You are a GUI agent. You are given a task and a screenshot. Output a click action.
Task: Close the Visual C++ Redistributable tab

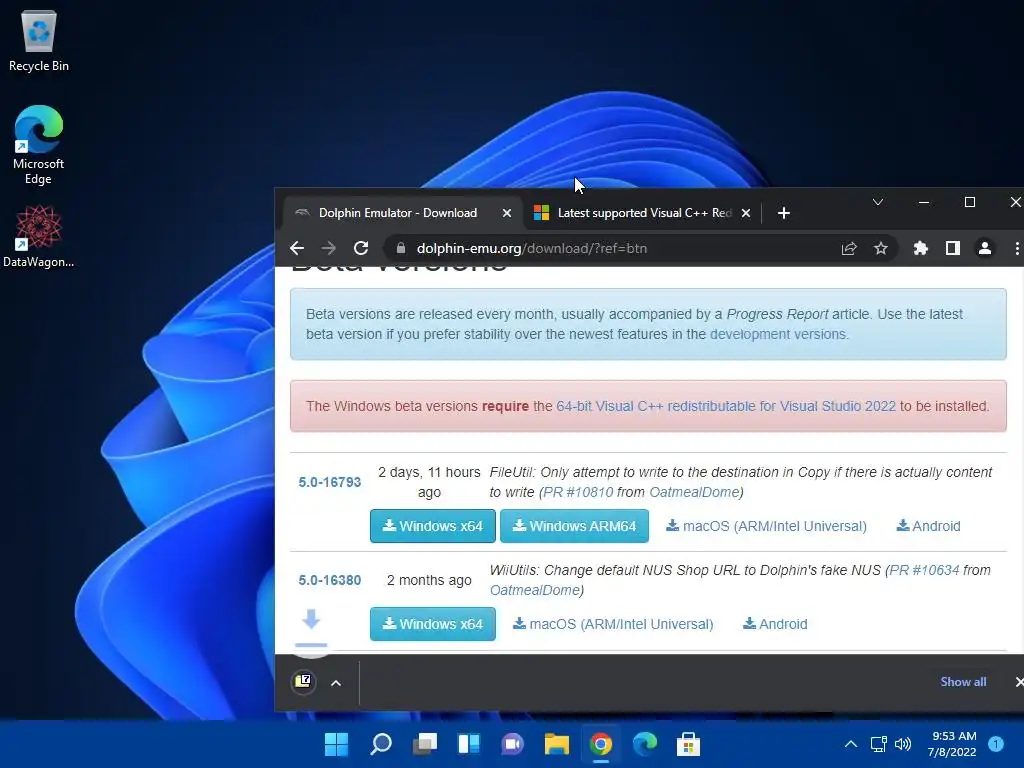(746, 213)
